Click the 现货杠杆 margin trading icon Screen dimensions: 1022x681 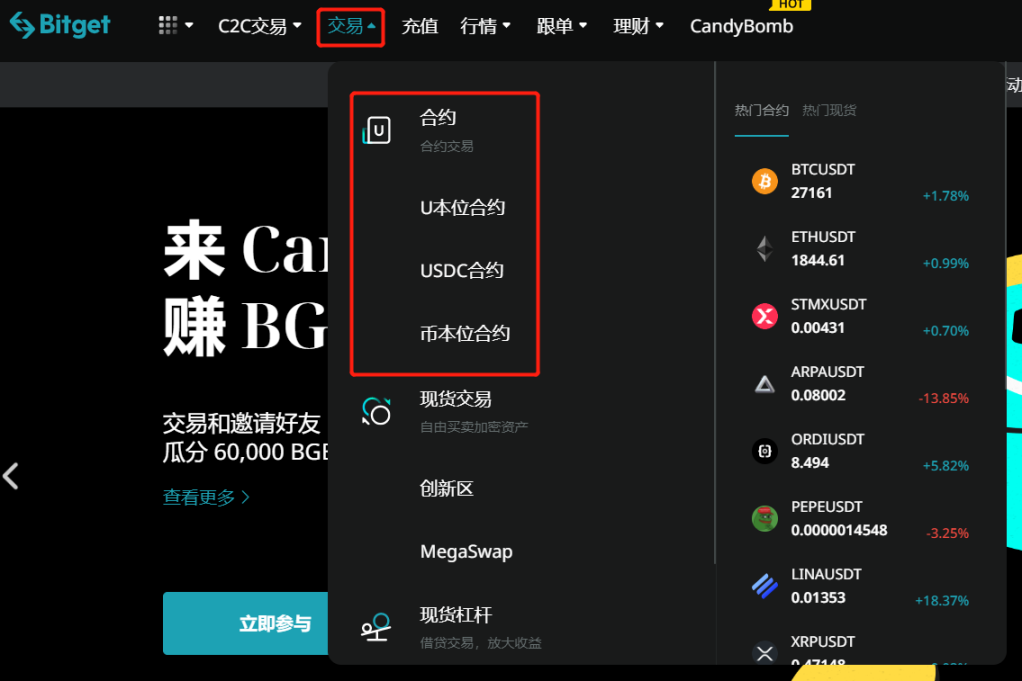coord(376,626)
